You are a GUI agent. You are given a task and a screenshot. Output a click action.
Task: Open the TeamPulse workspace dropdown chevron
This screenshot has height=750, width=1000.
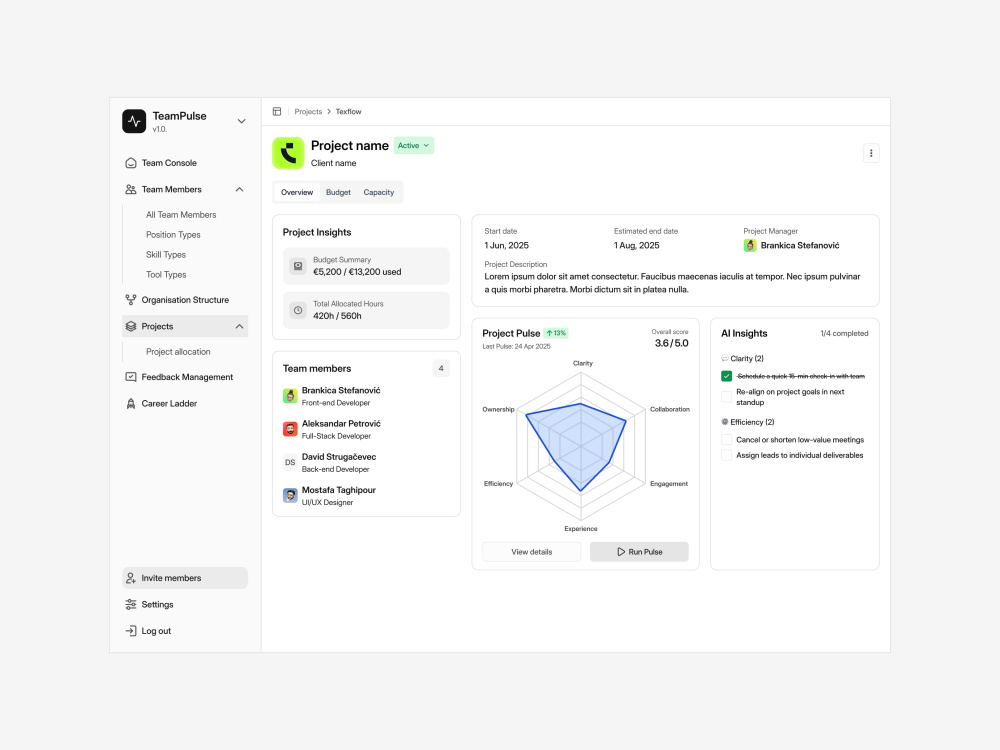coord(242,121)
